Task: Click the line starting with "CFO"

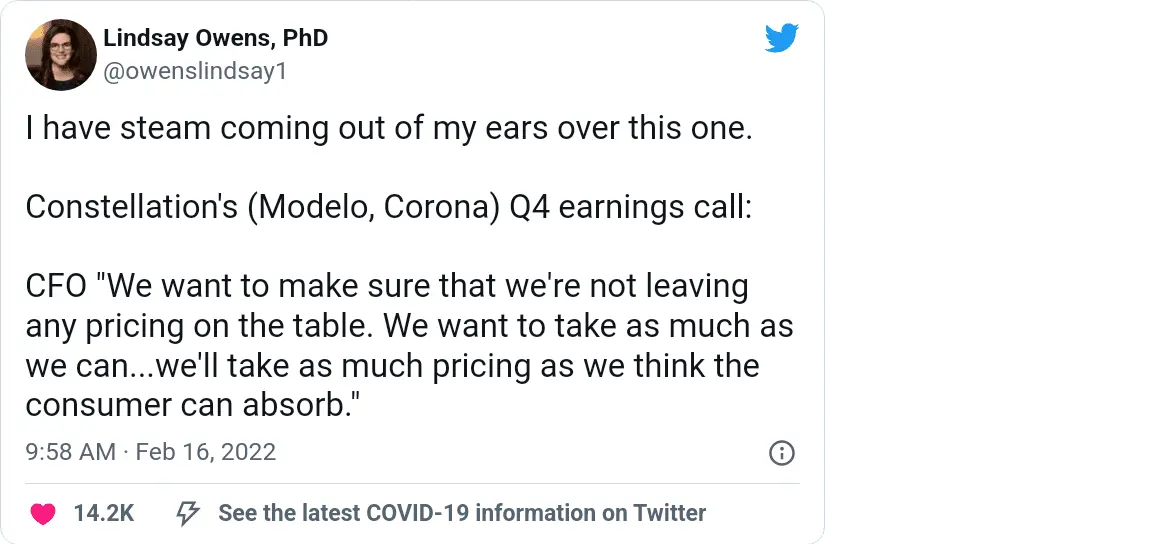Action: [x=386, y=286]
